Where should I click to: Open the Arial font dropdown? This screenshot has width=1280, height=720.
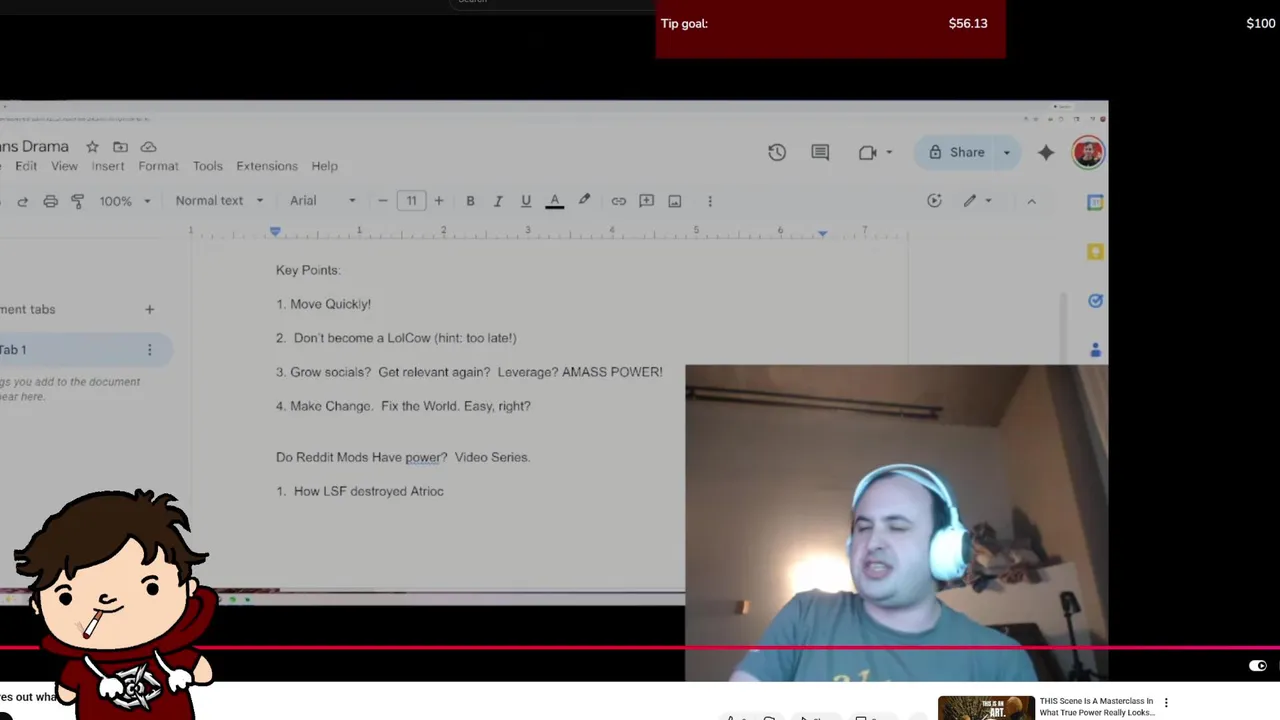click(322, 201)
